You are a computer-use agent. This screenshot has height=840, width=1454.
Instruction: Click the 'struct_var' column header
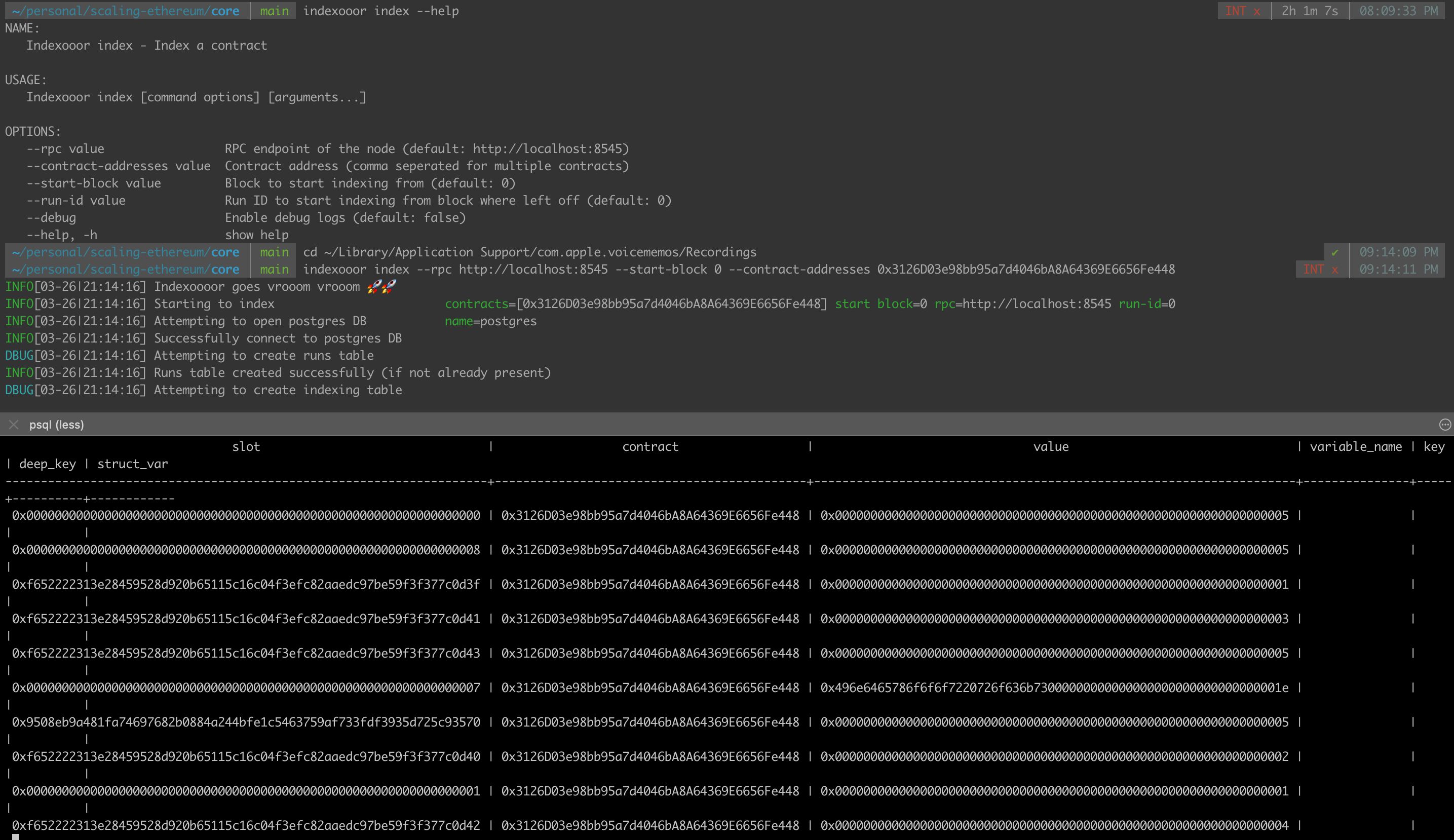(x=133, y=464)
